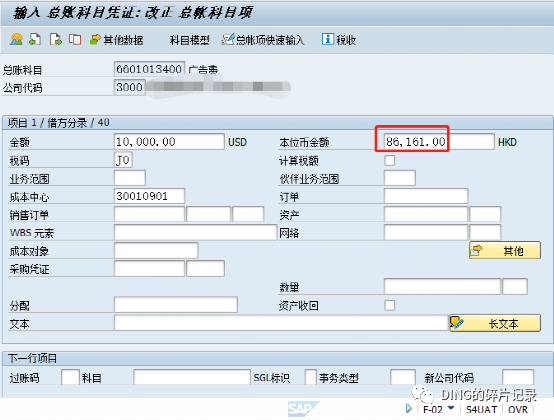Open 总账项快速输入 fast entry
Image resolution: width=554 pixels, height=420 pixels.
[263, 40]
